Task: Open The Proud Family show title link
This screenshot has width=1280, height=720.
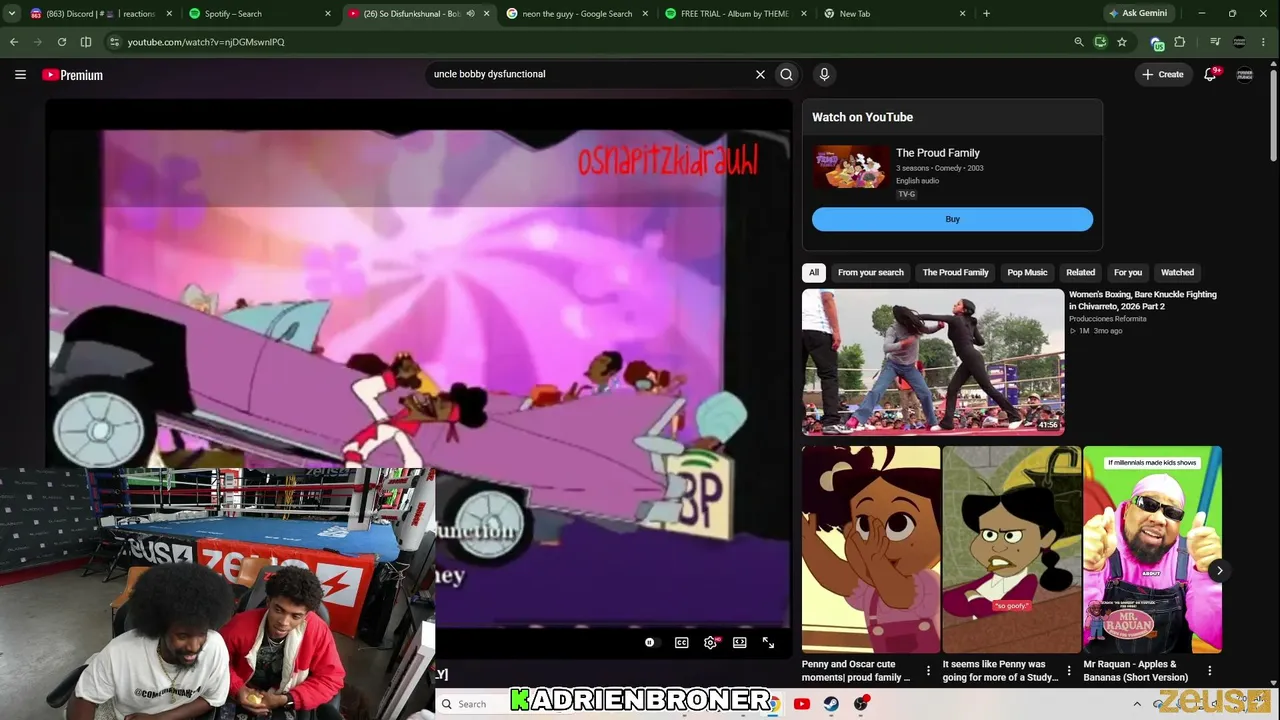Action: pyautogui.click(x=938, y=153)
